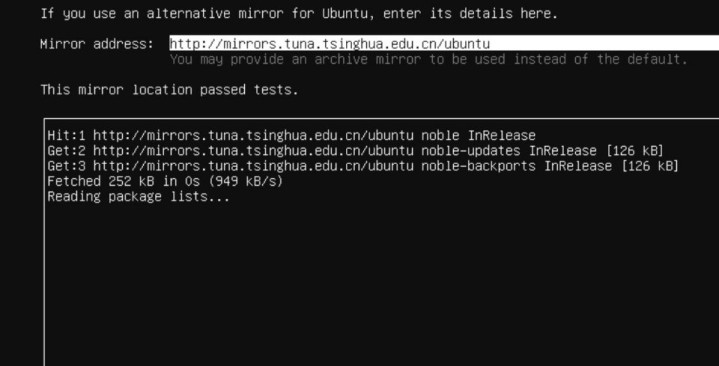Select the archive mirror hint text below the field
The height and width of the screenshot is (366, 719).
point(429,59)
